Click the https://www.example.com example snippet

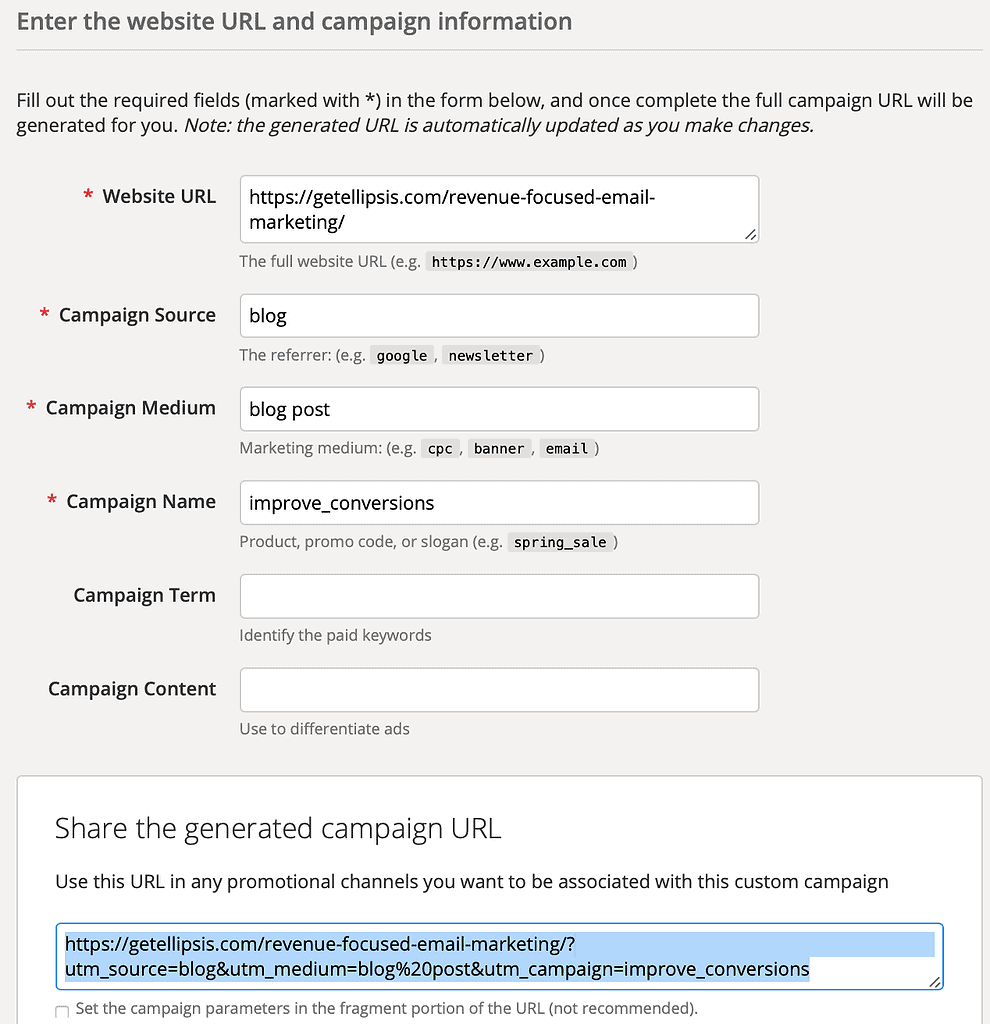pyautogui.click(x=529, y=262)
